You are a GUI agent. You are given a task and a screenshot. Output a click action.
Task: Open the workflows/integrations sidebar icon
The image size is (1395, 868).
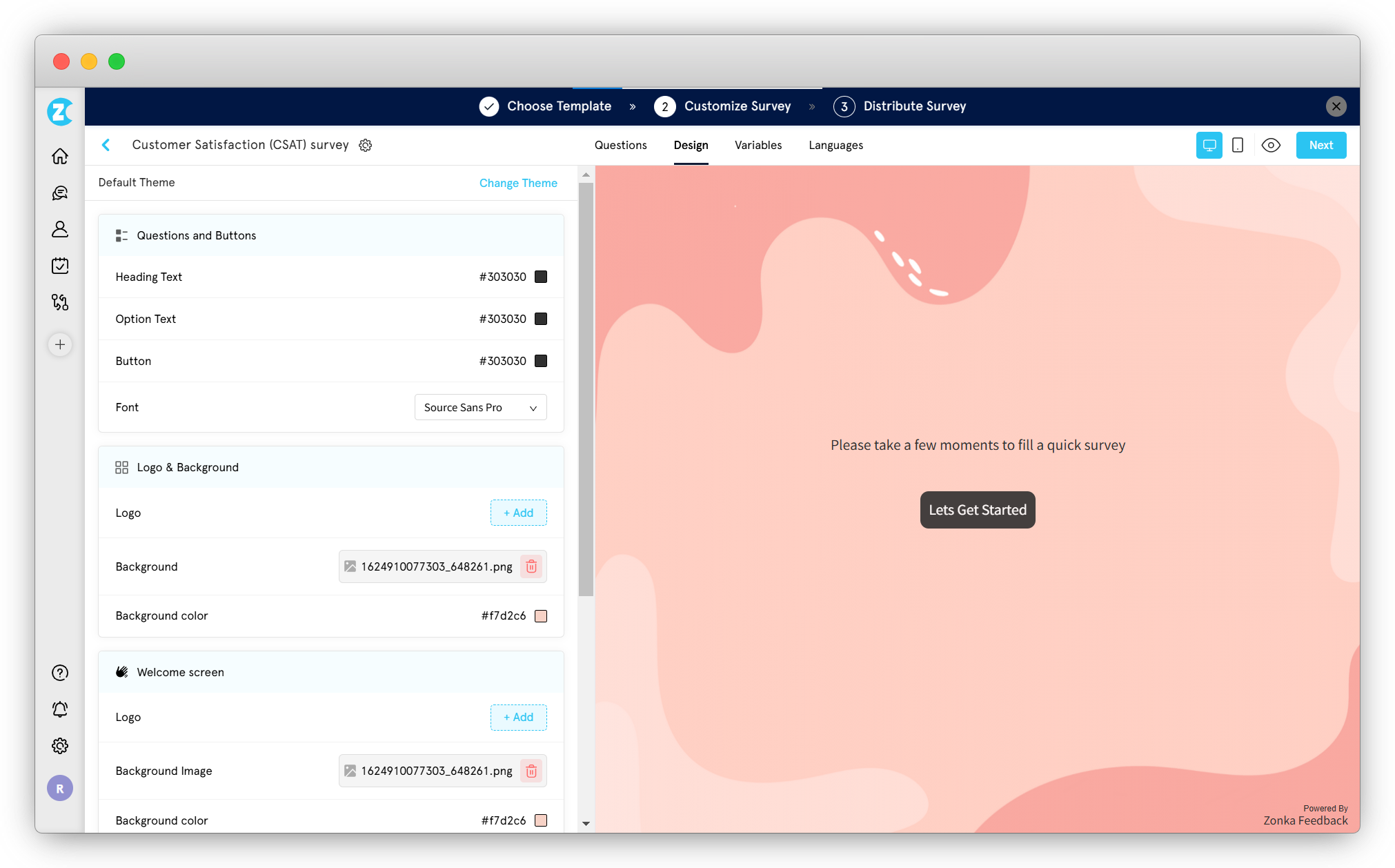[60, 302]
